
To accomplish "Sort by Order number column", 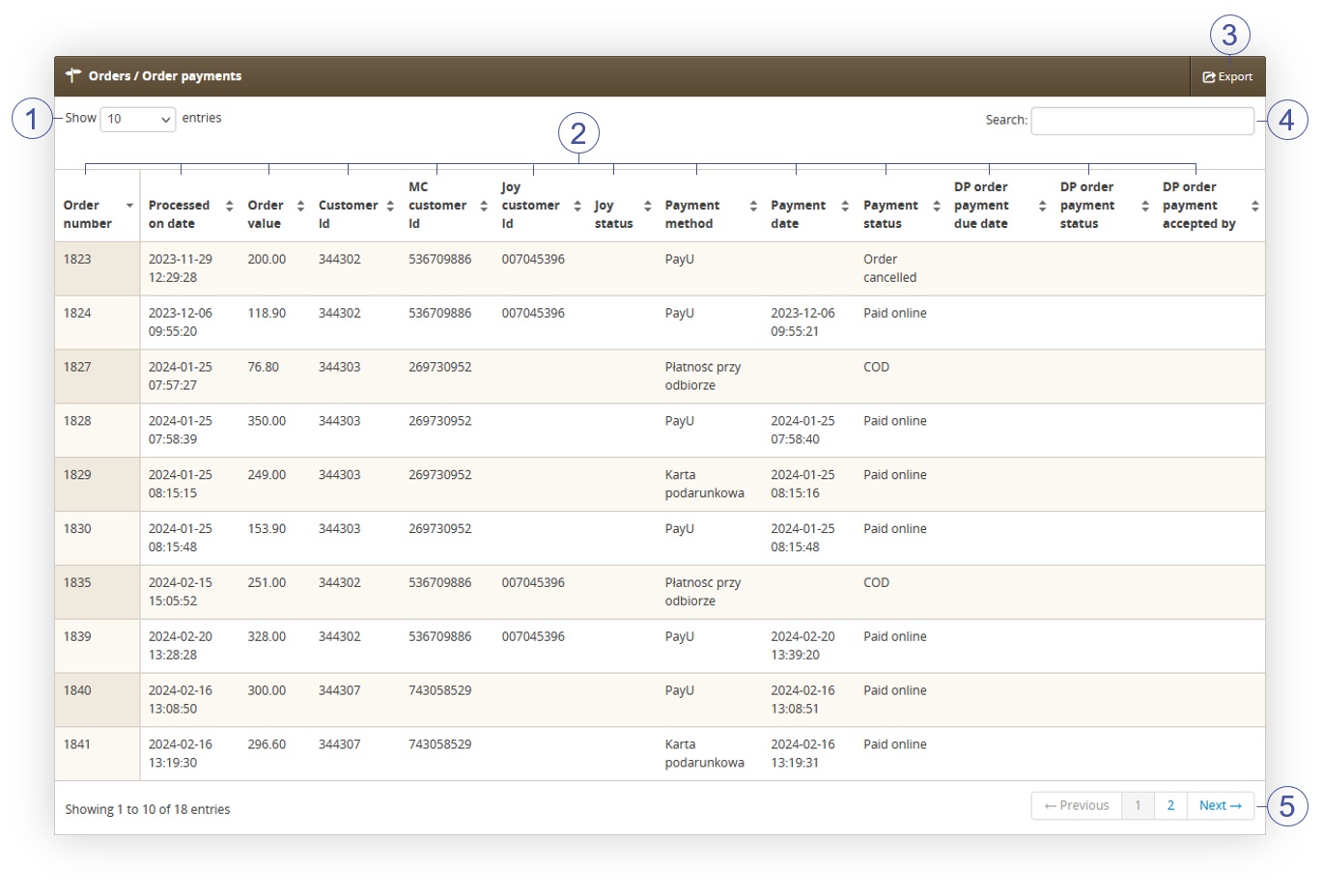I will point(98,206).
